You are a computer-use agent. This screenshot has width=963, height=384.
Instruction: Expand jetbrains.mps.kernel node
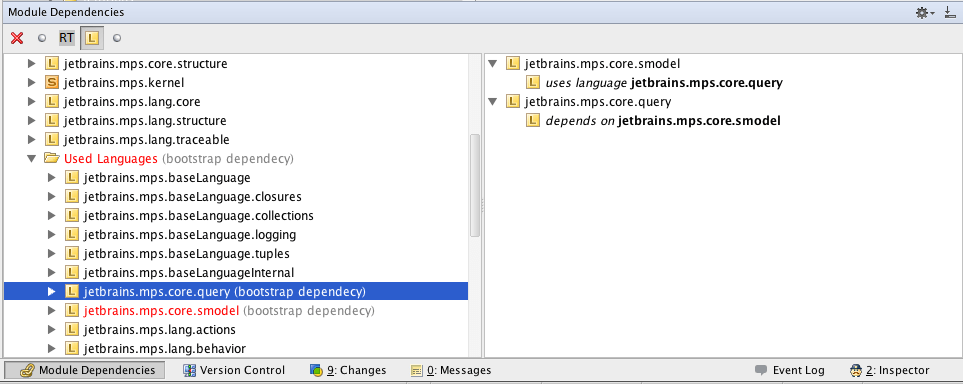point(32,82)
